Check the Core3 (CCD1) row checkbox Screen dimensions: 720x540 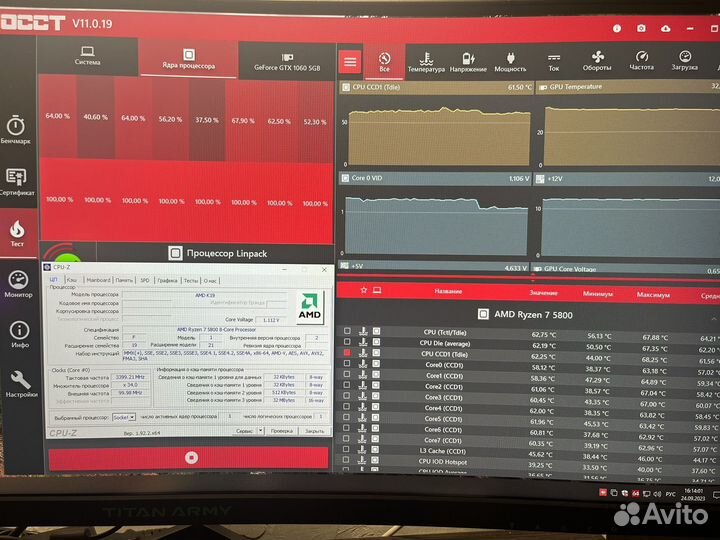coord(347,396)
